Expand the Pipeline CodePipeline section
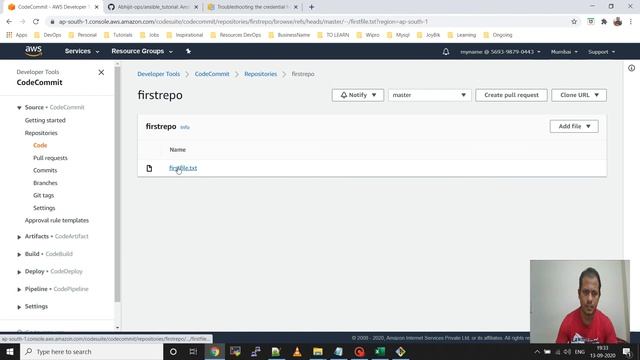640x360 pixels. tap(19, 289)
